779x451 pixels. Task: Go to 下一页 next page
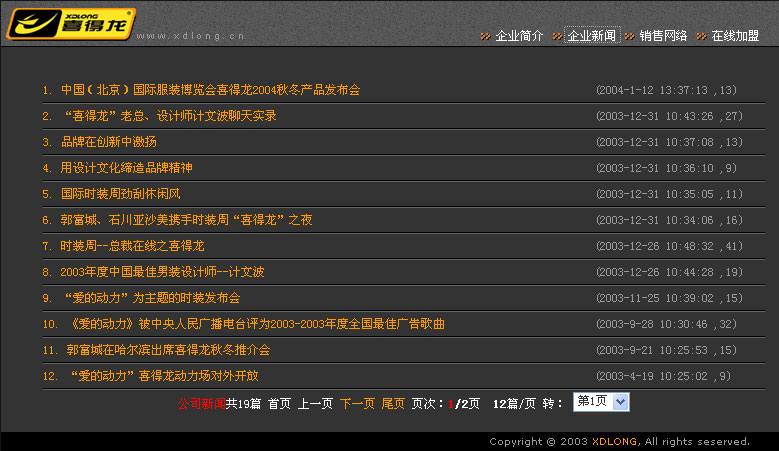(x=357, y=404)
